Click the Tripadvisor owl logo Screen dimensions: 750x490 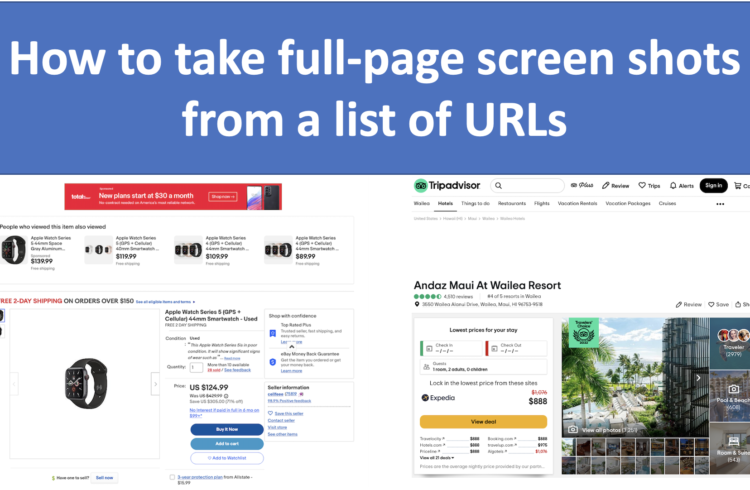click(x=420, y=185)
